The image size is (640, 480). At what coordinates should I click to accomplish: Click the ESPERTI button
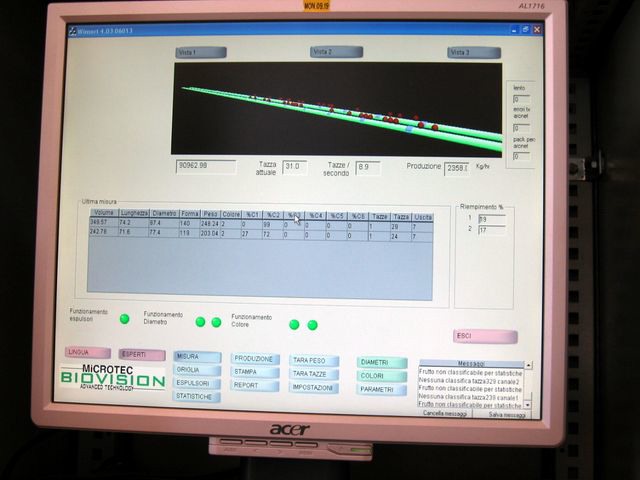click(141, 354)
